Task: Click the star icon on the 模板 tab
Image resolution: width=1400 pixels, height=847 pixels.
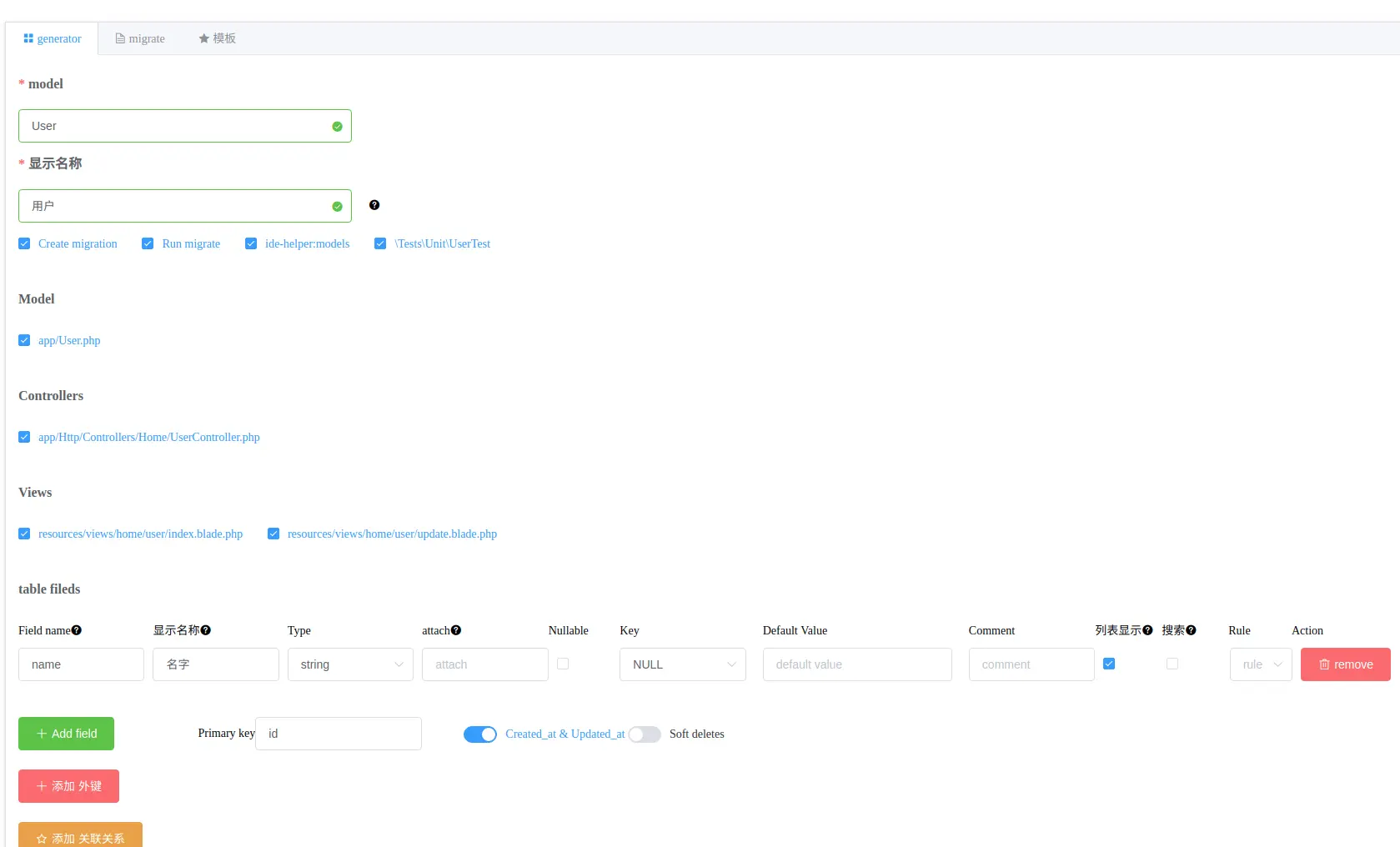Action: (x=203, y=38)
